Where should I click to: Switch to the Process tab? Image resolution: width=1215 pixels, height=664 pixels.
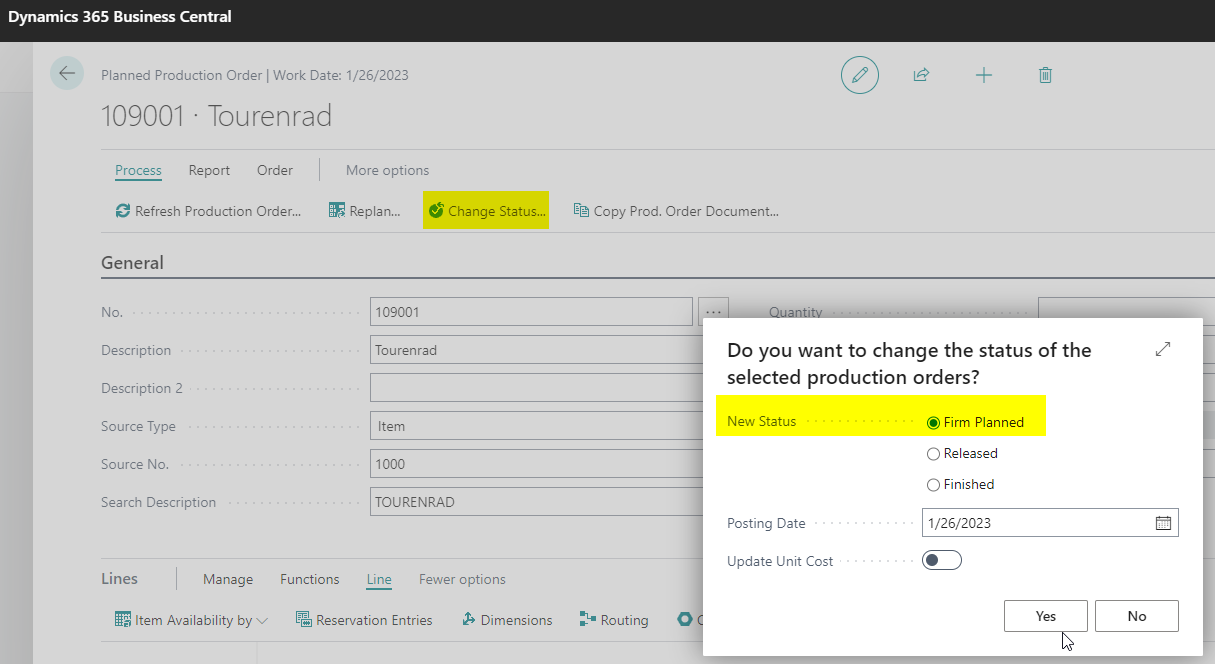point(138,170)
